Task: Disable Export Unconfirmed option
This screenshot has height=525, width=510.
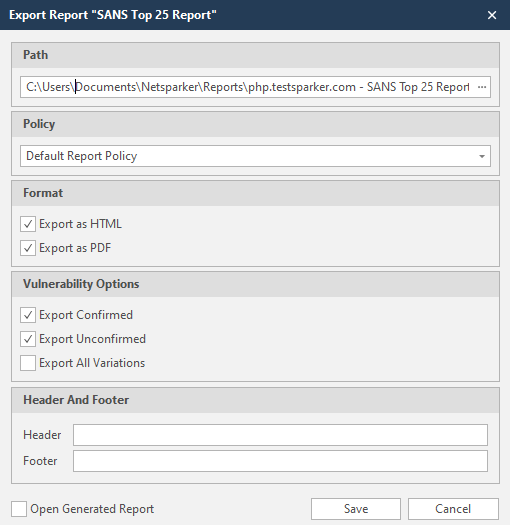Action: point(28,339)
